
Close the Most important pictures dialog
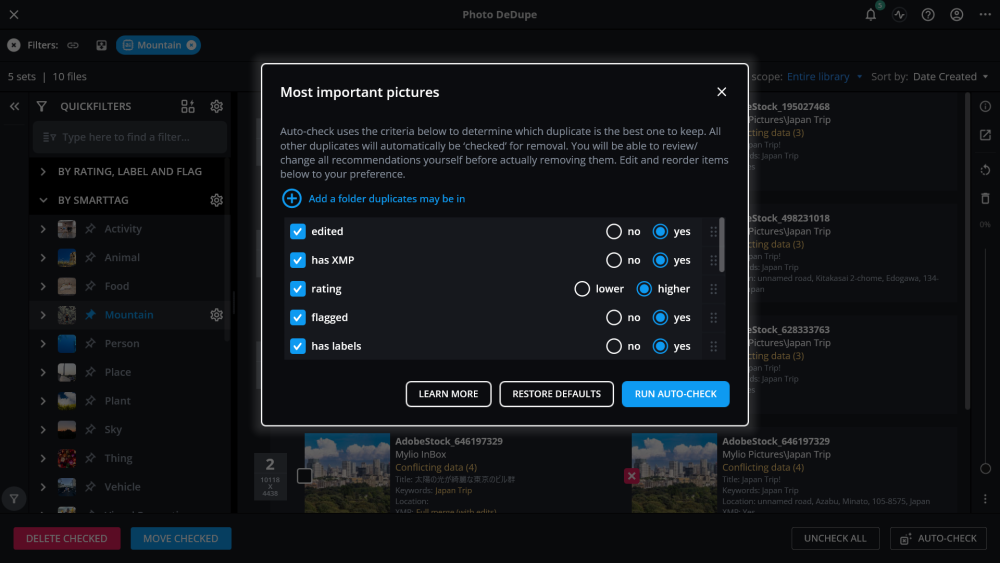[721, 92]
